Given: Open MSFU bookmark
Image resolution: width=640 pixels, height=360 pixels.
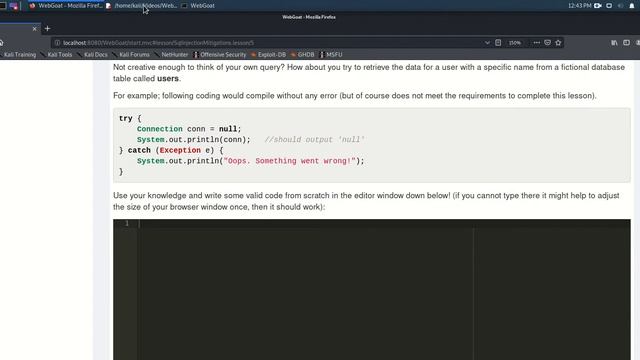Looking at the screenshot, I should (x=332, y=54).
